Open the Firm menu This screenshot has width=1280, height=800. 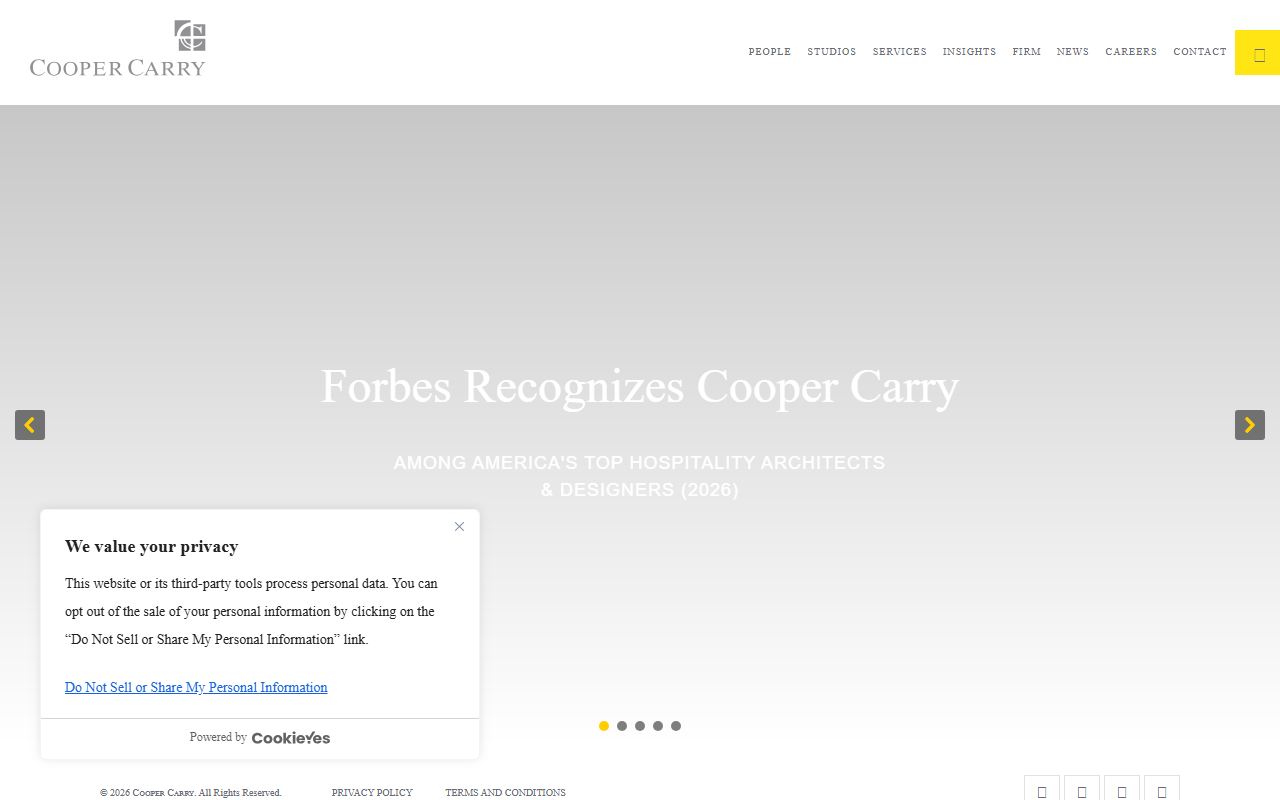(x=1026, y=52)
